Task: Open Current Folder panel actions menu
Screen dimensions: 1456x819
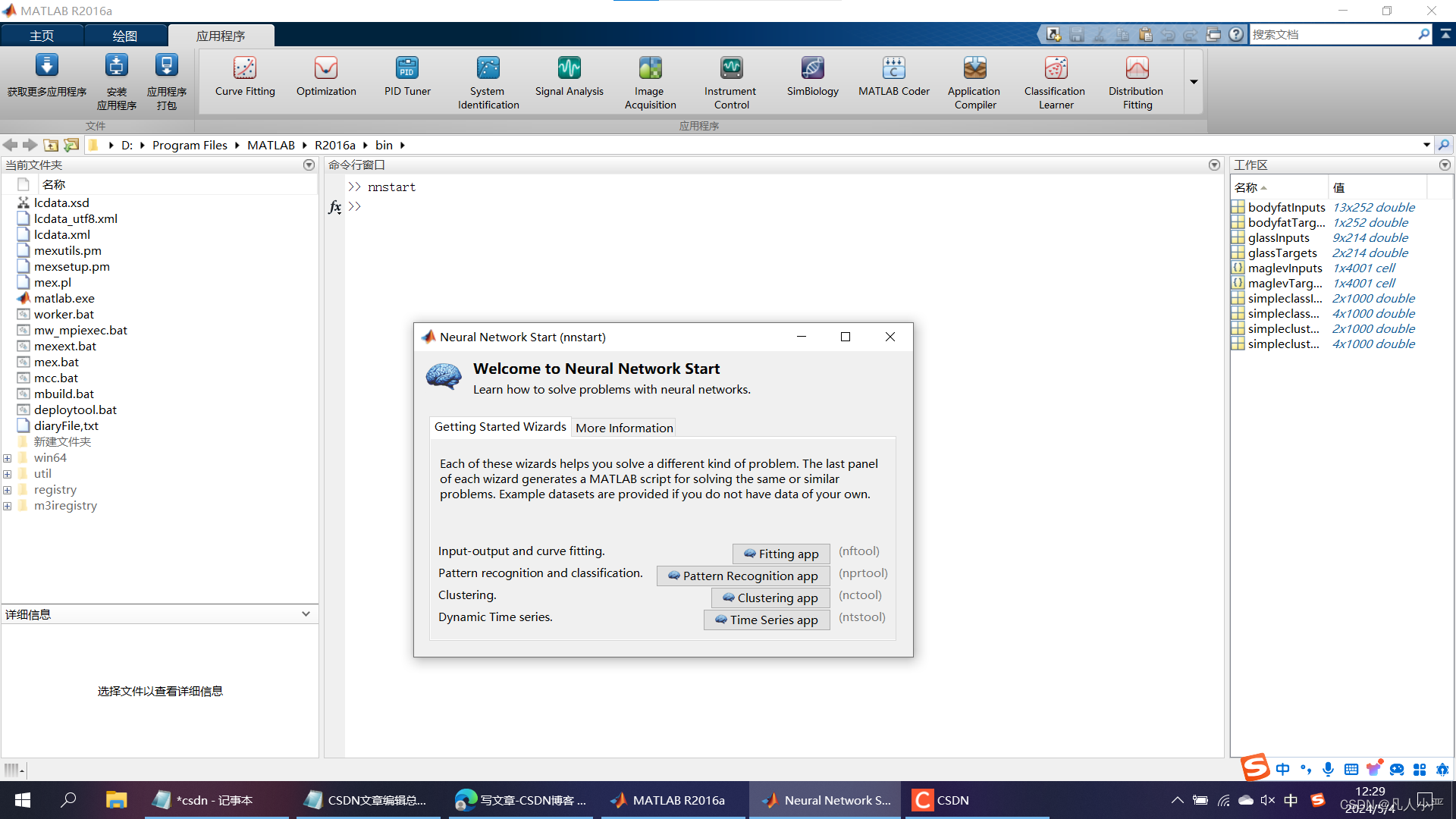Action: [309, 165]
